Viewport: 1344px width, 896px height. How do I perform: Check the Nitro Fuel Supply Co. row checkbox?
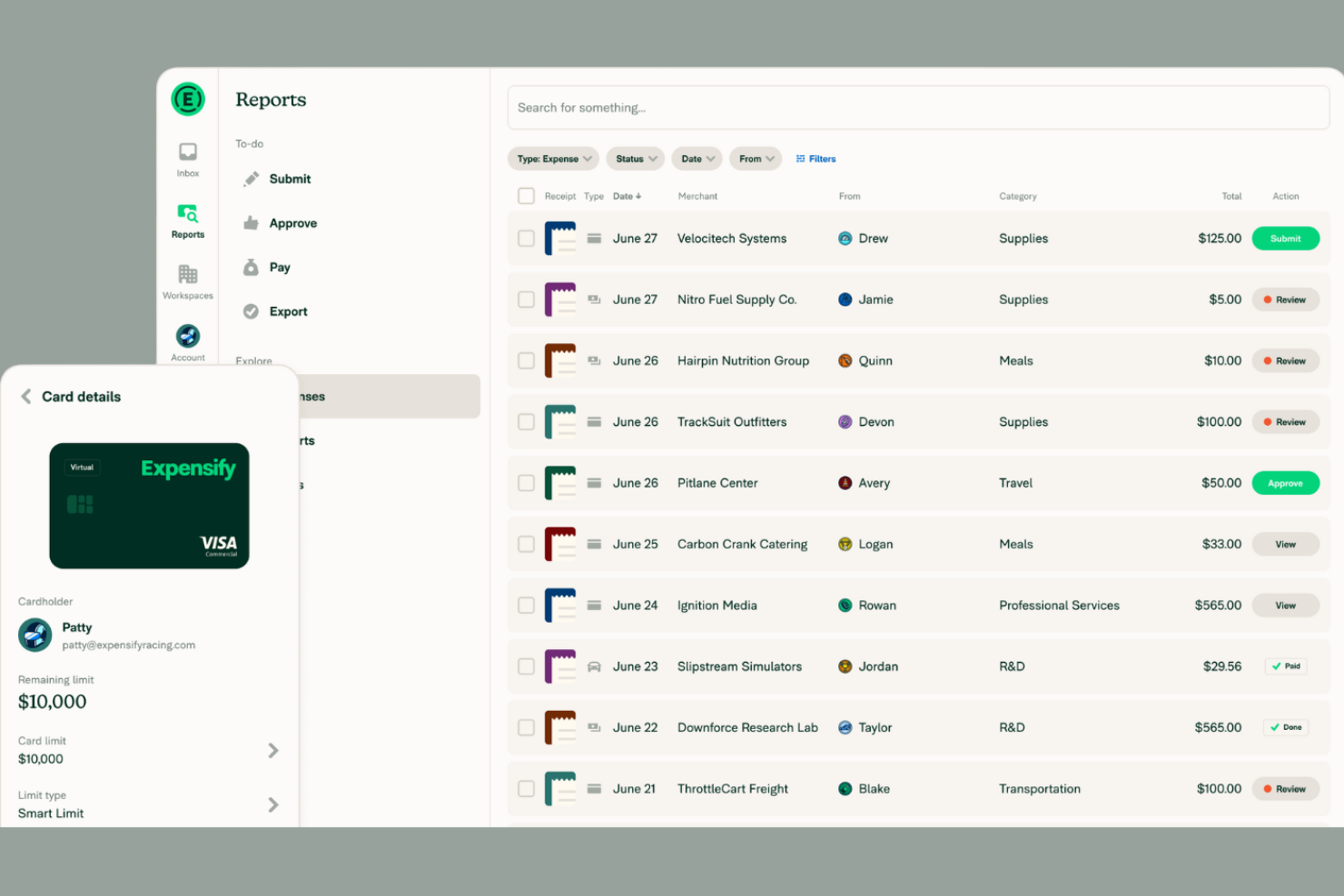point(526,299)
